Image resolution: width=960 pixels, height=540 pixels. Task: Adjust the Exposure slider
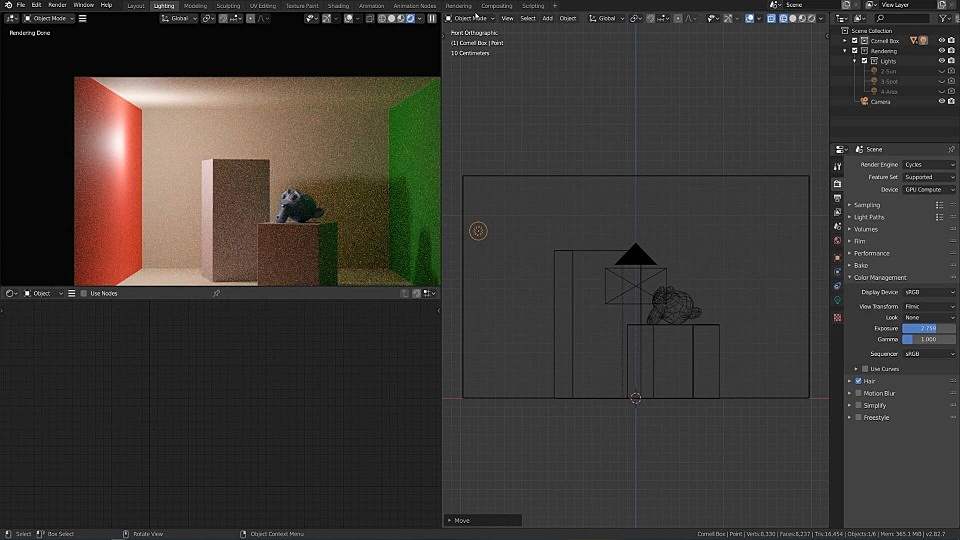tap(928, 328)
